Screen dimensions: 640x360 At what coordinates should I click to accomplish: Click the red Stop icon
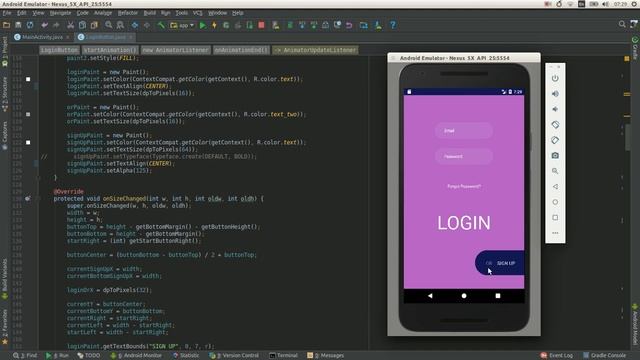(262, 25)
